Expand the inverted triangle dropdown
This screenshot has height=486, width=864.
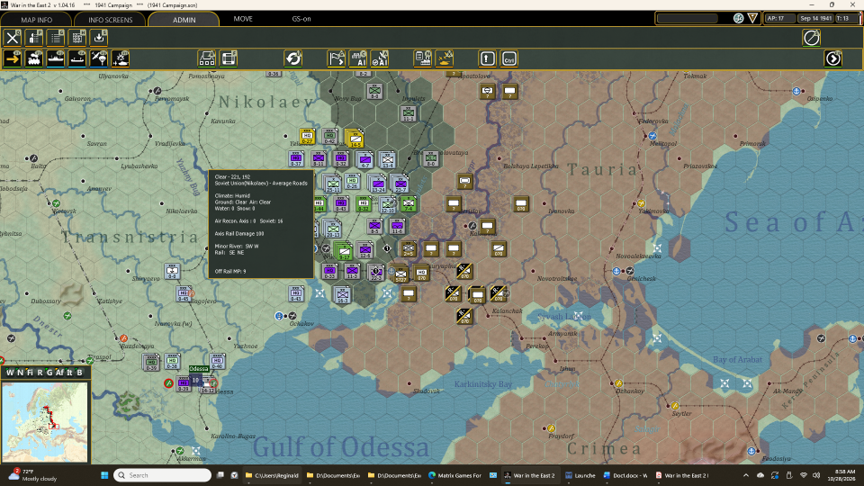pos(753,18)
